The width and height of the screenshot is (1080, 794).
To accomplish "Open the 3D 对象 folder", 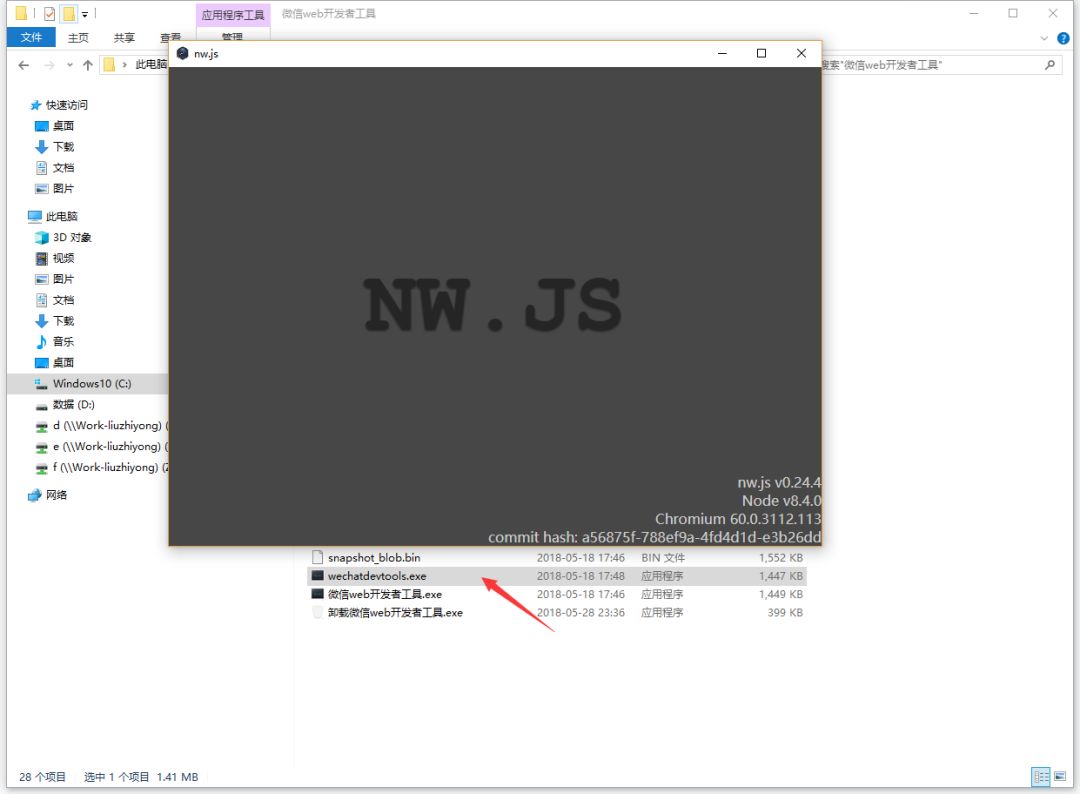I will click(x=63, y=237).
